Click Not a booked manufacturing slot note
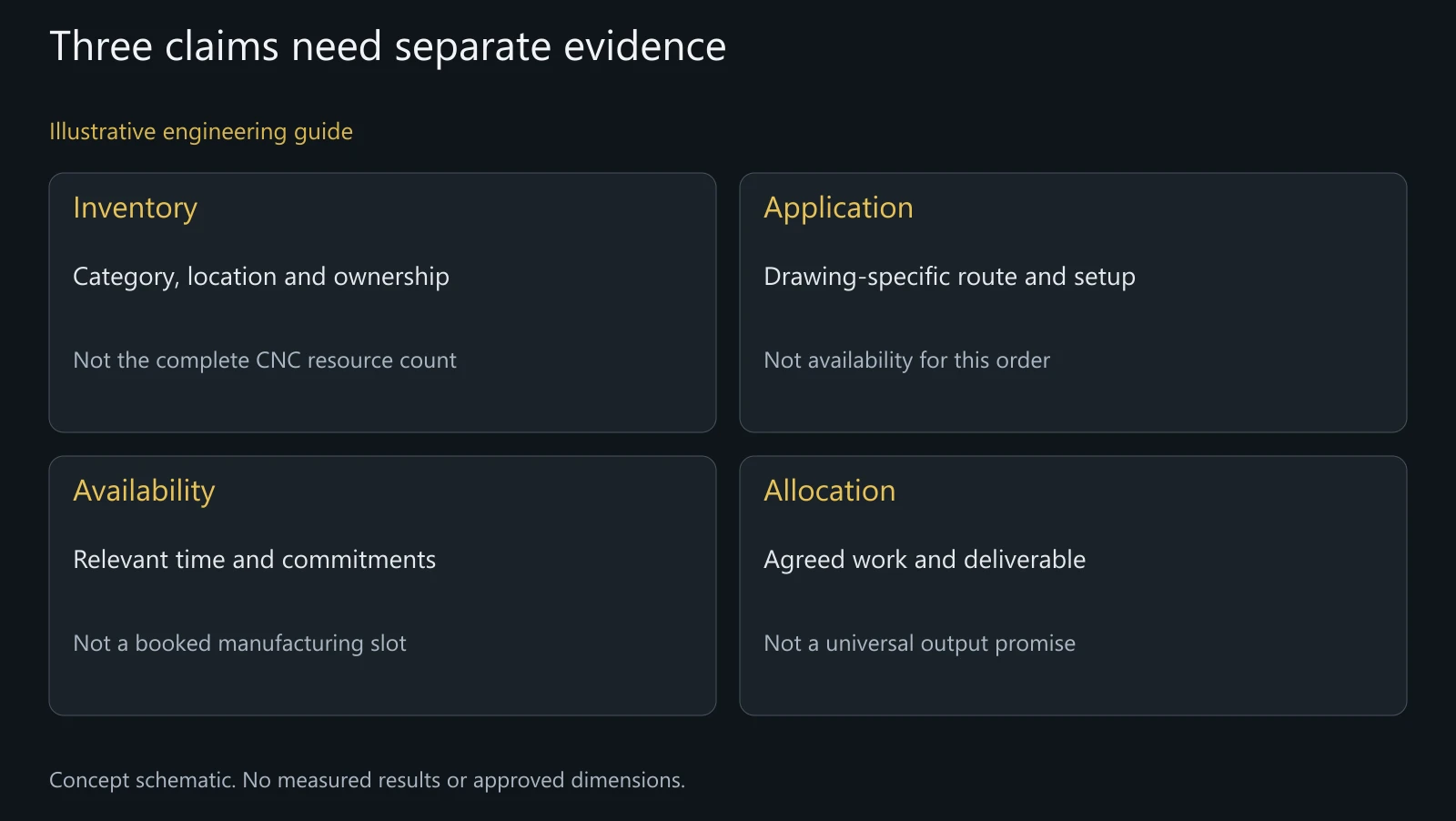Screen dimensions: 1456x821 click(239, 644)
